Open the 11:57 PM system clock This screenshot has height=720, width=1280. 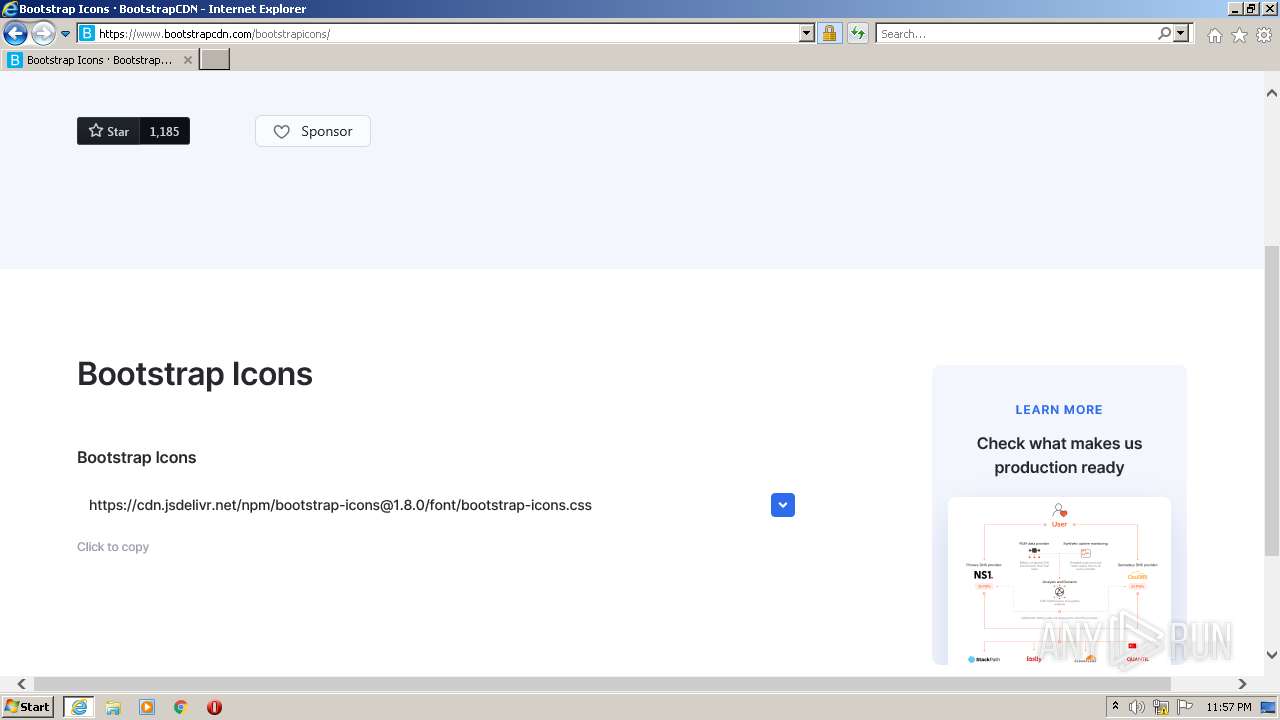pos(1229,707)
